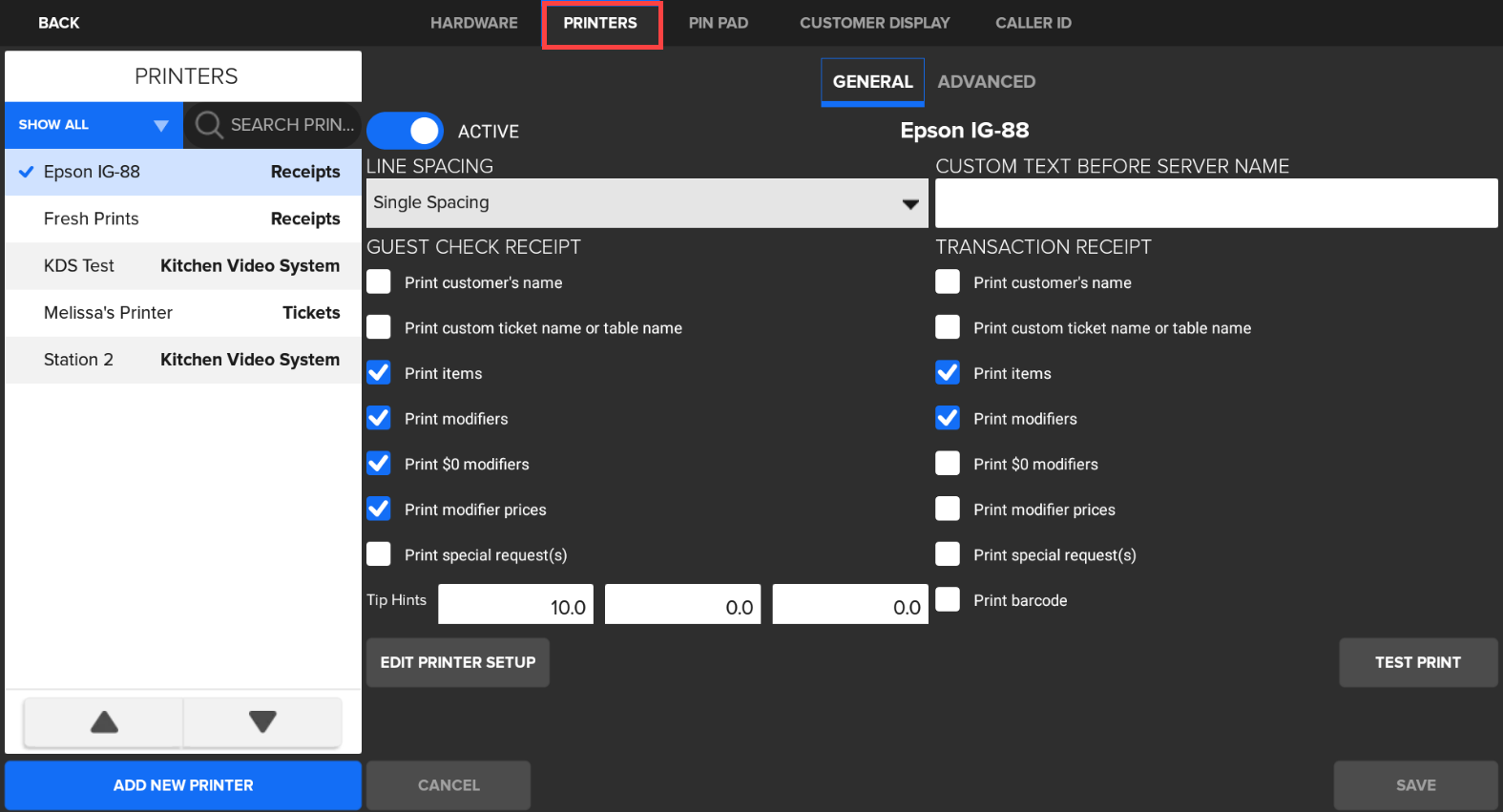Select Melissa's Printer in the list
Screen dimensions: 1503x812
[x=183, y=313]
